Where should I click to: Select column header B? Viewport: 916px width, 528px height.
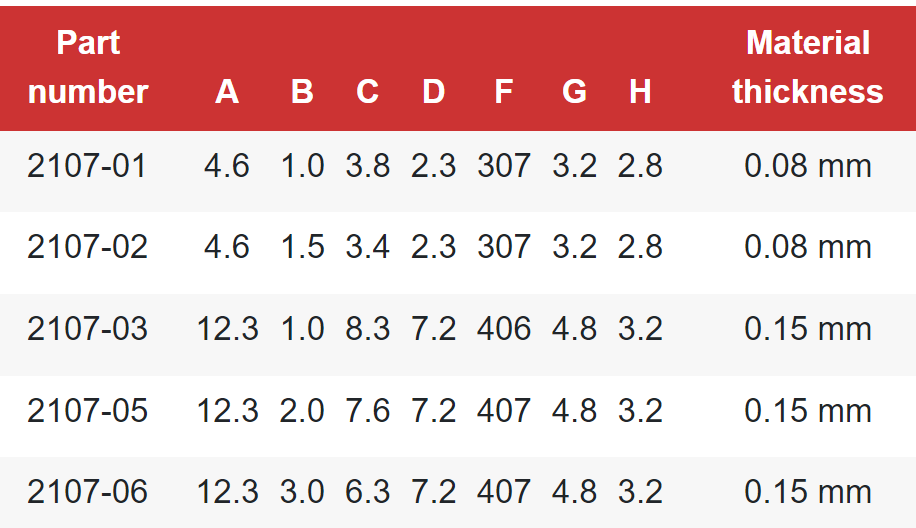(x=302, y=92)
